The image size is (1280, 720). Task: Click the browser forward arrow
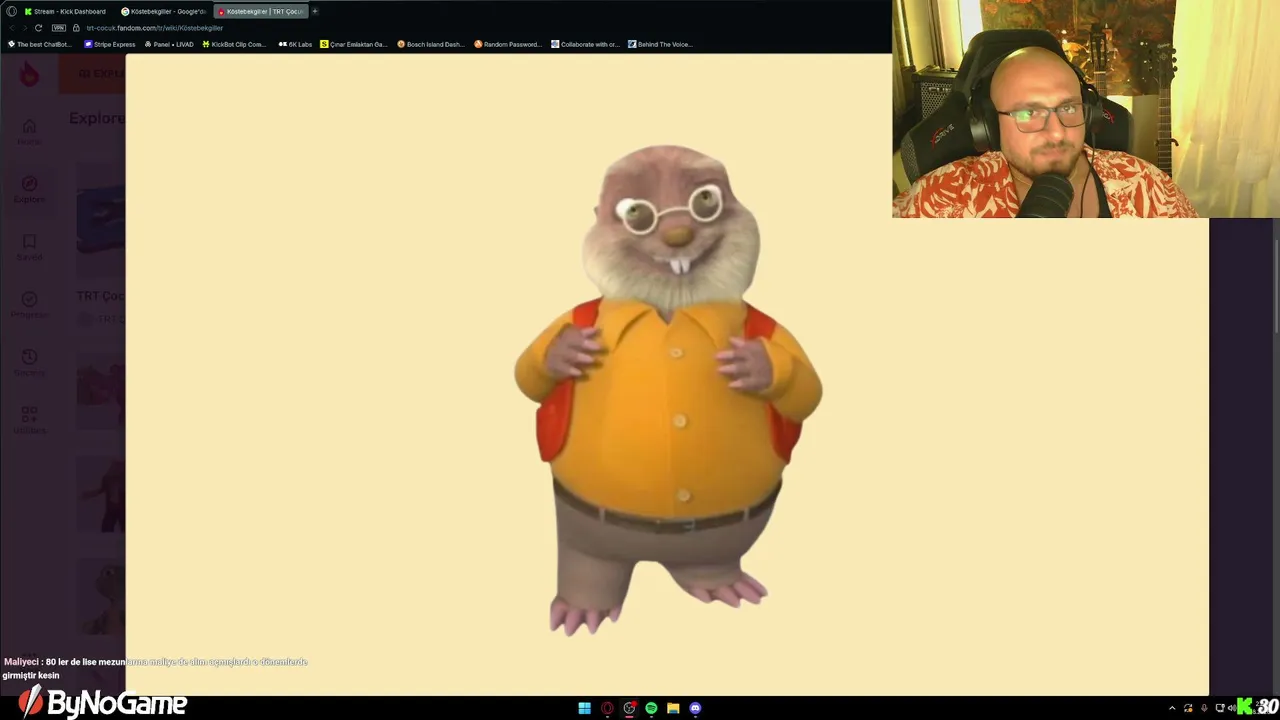24,28
